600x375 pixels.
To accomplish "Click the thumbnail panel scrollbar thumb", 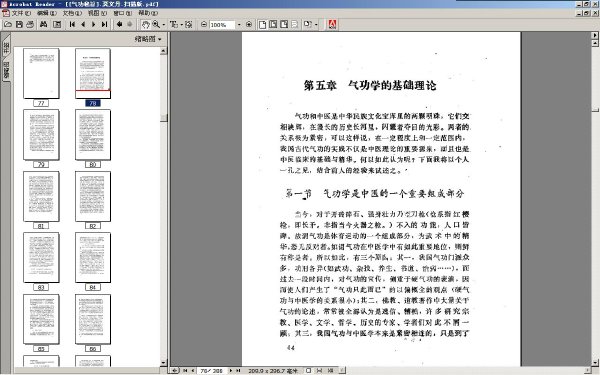I will click(164, 117).
